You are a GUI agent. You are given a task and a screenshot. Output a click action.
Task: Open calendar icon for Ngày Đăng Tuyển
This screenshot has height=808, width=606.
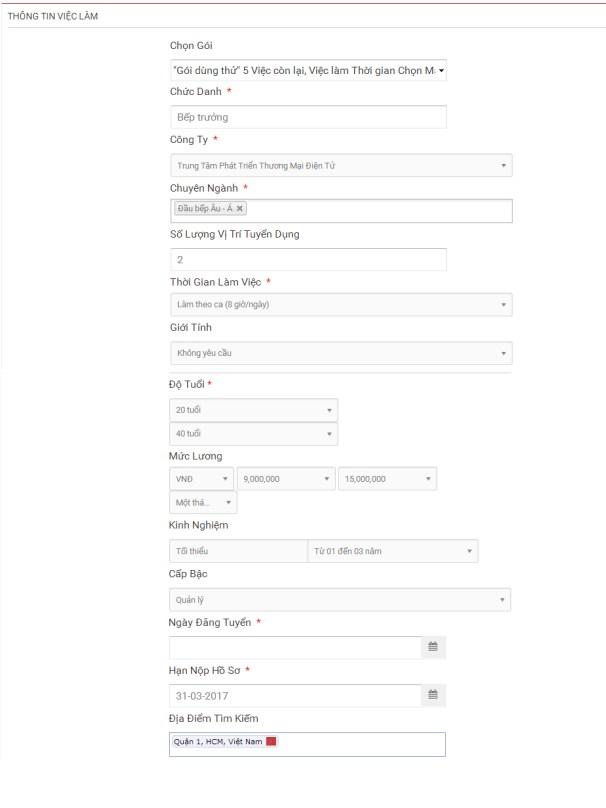coord(433,647)
